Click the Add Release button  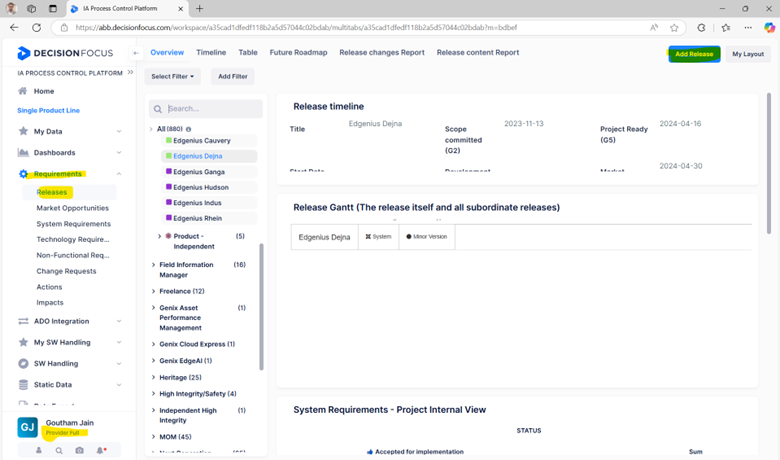click(x=694, y=54)
